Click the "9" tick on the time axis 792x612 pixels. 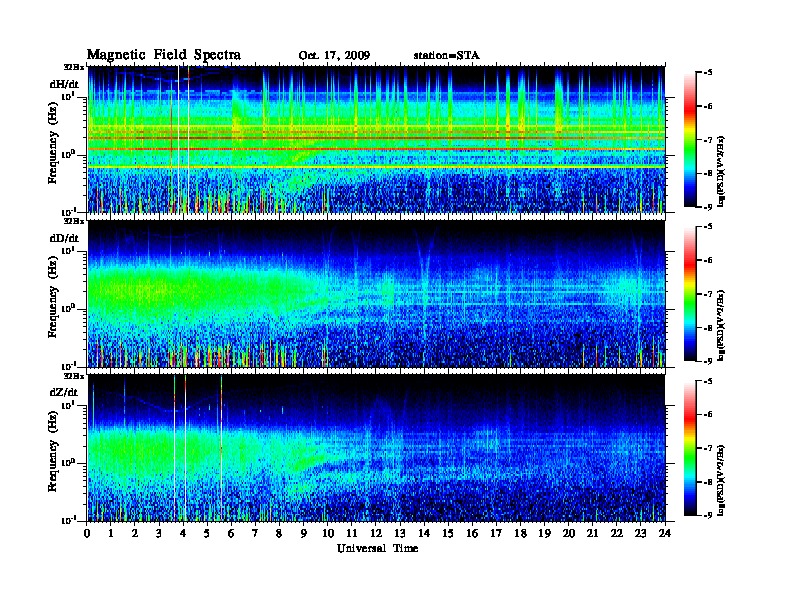tap(304, 533)
